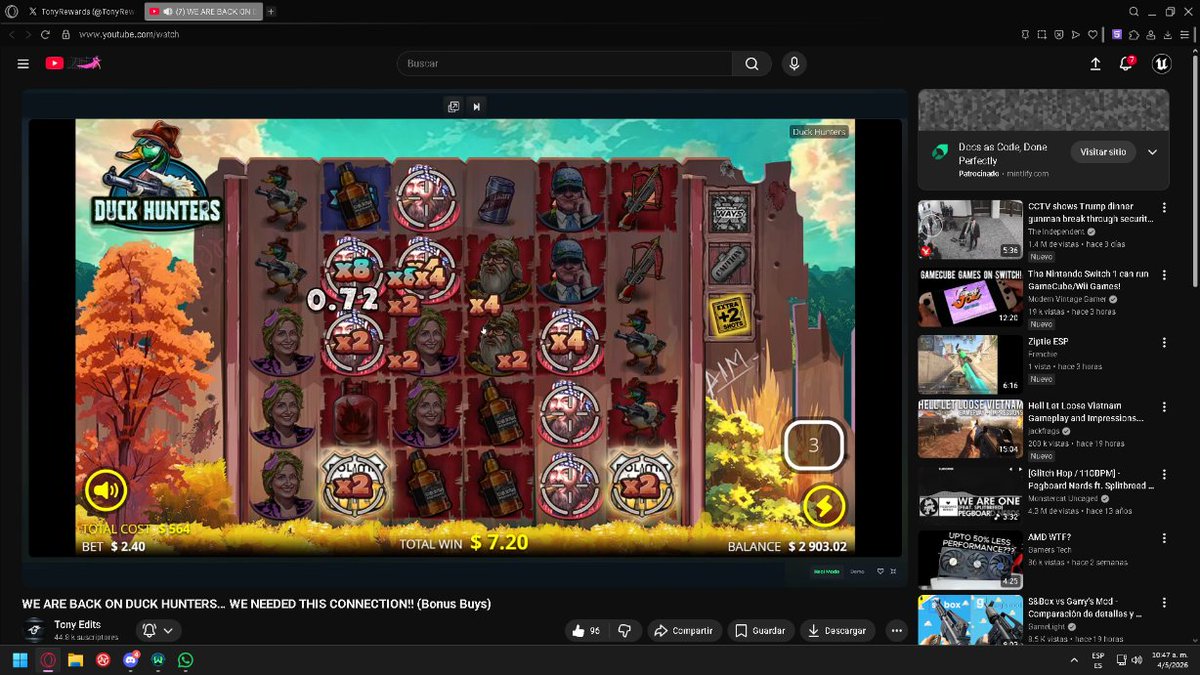Dislike the video with thumbs down
This screenshot has height=675, width=1200.
pyautogui.click(x=625, y=631)
